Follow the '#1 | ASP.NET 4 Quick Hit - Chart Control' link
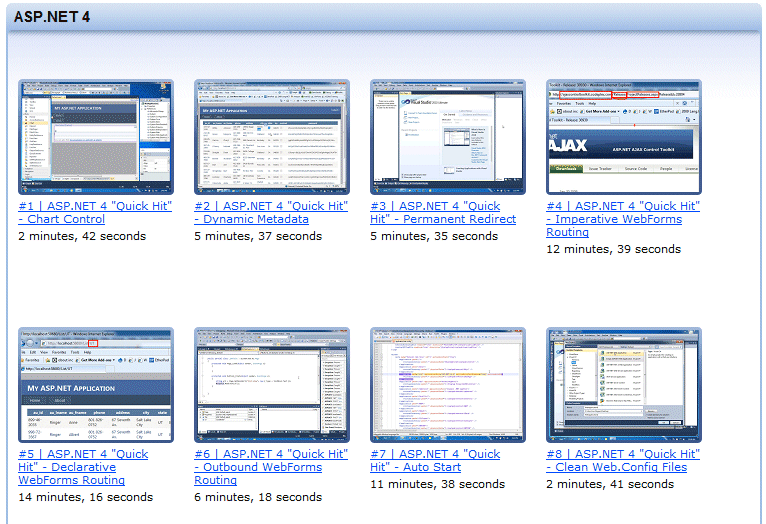 point(95,212)
